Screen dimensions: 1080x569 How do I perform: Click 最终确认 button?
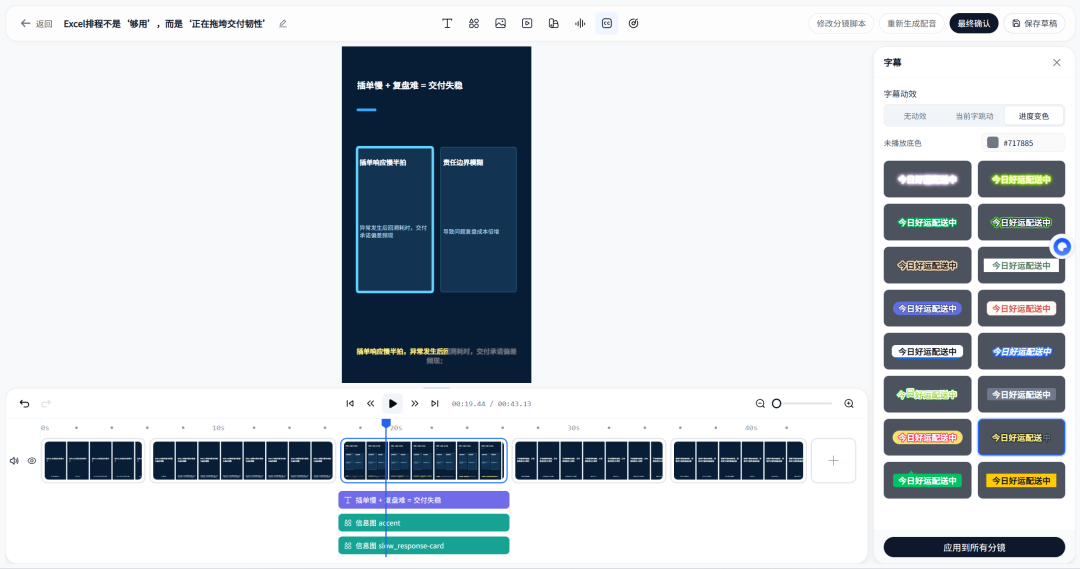[973, 23]
